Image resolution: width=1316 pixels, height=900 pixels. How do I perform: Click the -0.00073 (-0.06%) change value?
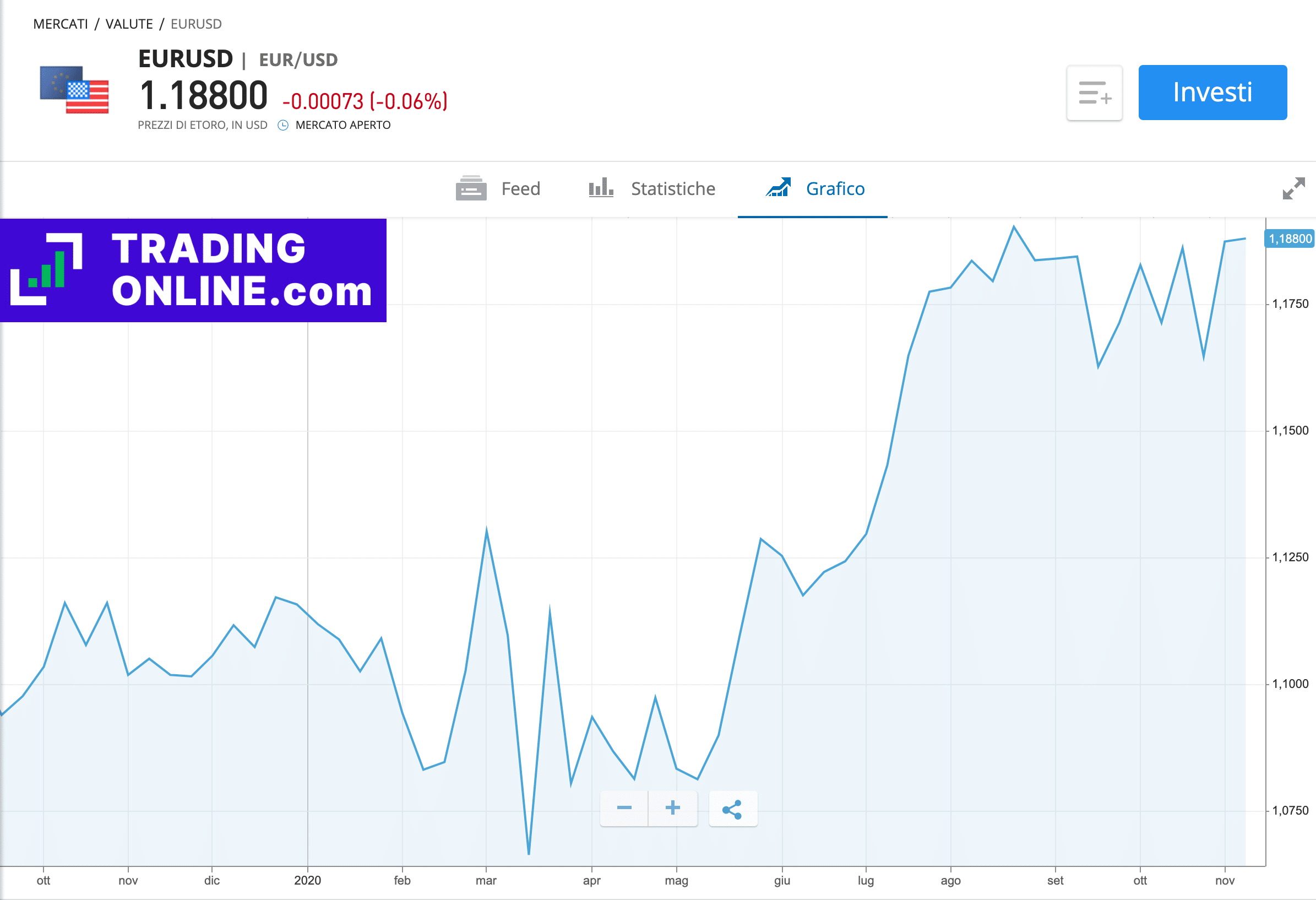(365, 102)
